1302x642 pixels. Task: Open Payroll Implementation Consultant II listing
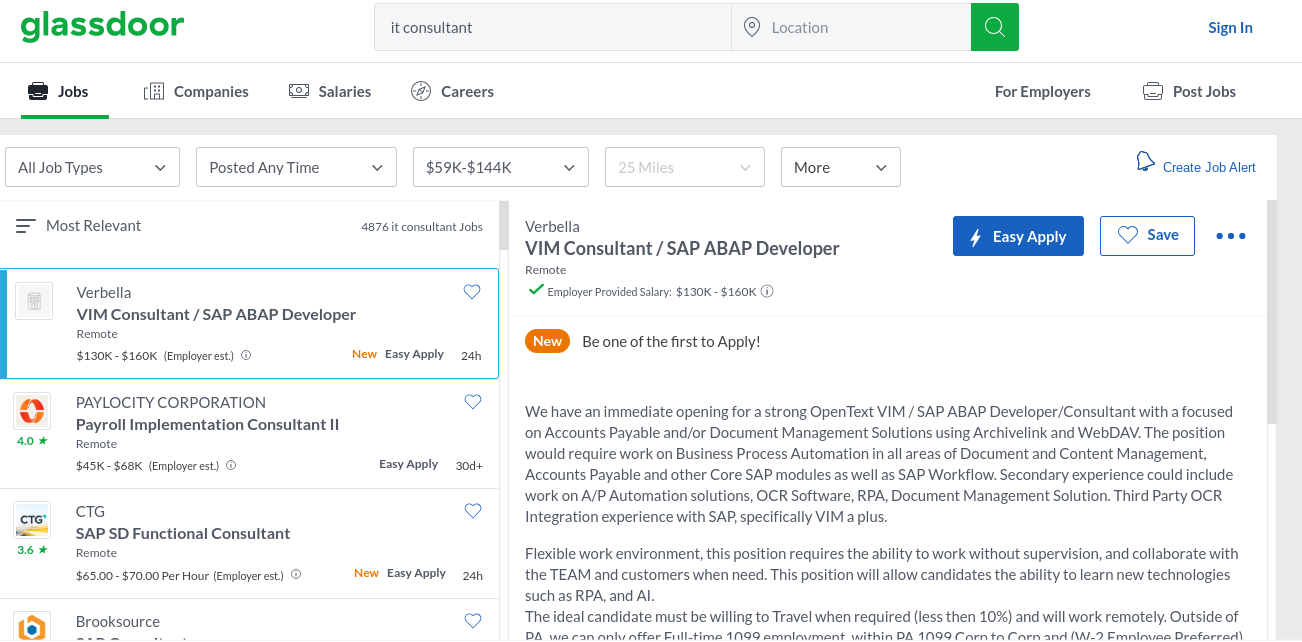[208, 424]
